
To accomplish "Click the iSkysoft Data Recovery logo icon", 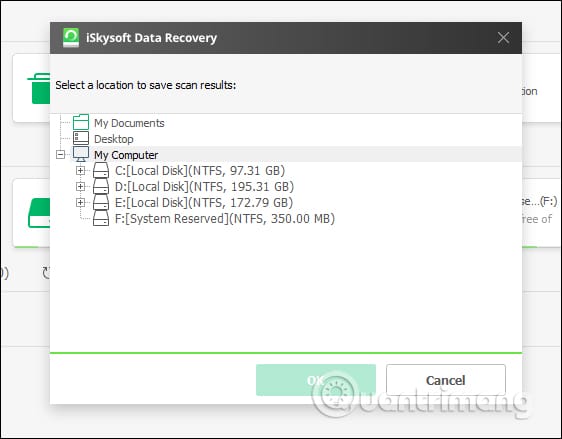I will pos(71,38).
